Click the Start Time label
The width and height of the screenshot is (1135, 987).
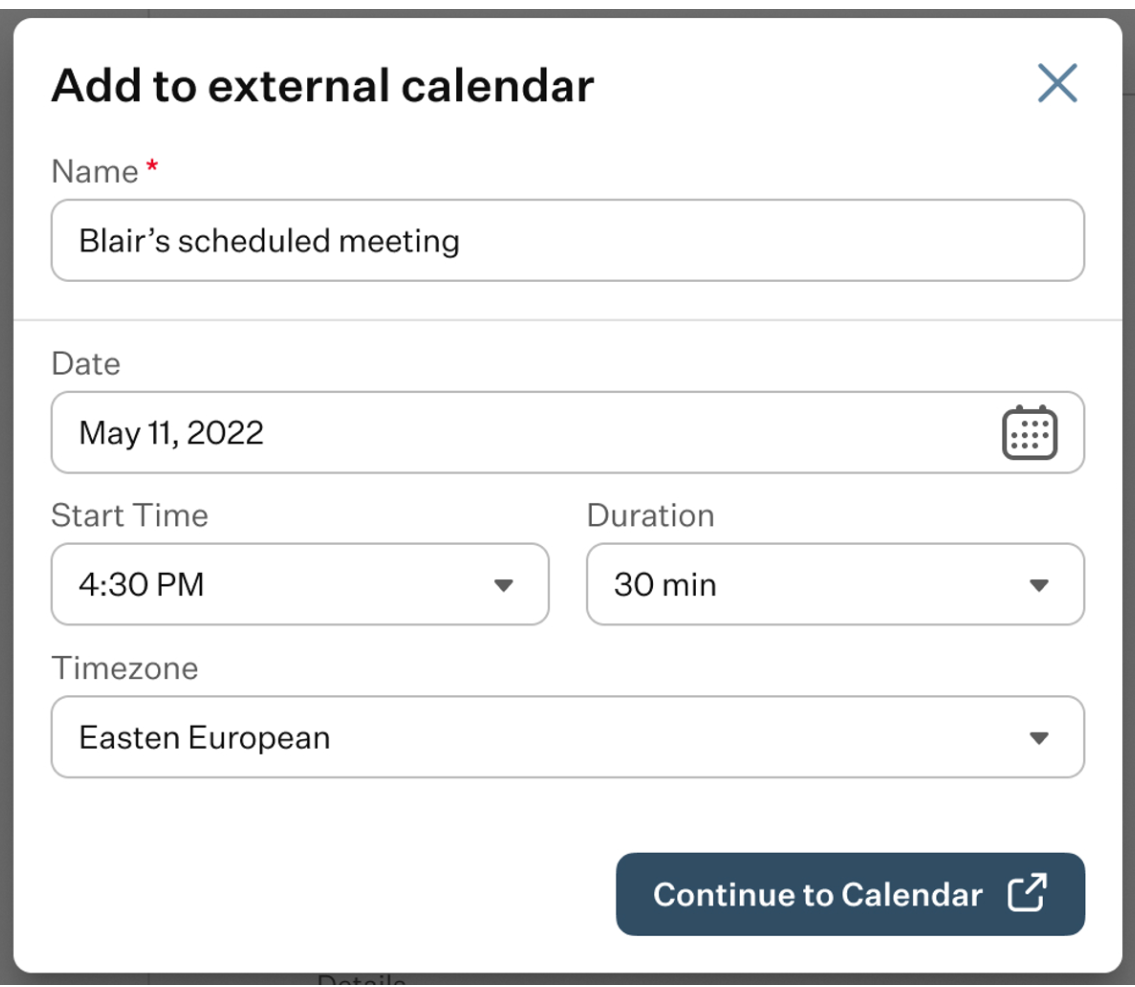[130, 516]
